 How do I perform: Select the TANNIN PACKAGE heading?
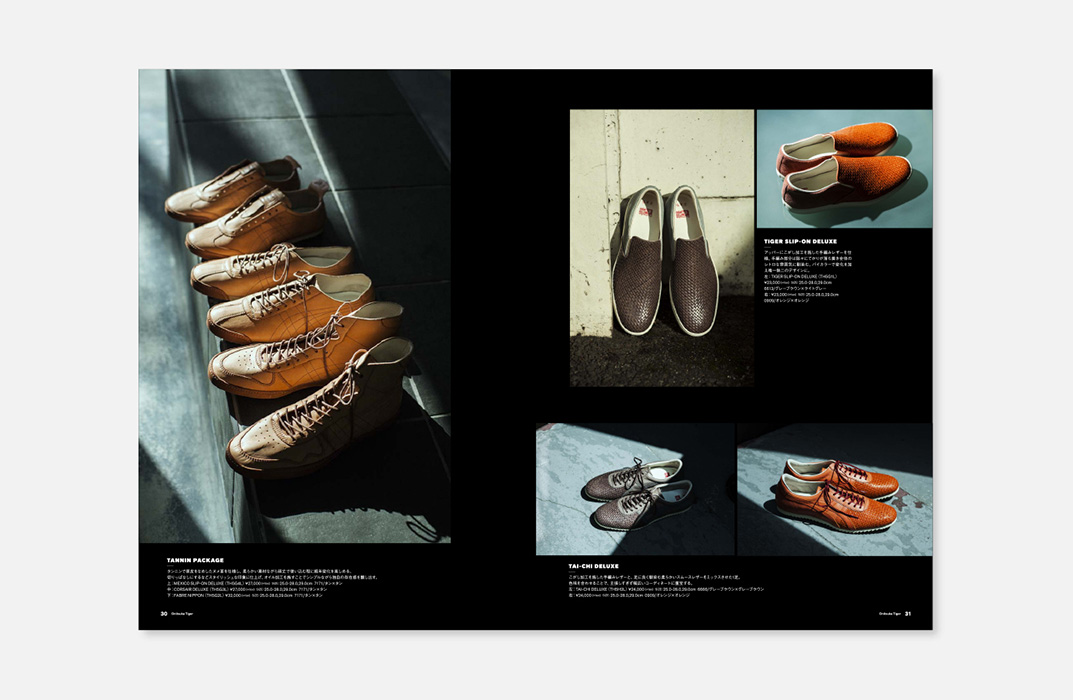click(x=195, y=560)
